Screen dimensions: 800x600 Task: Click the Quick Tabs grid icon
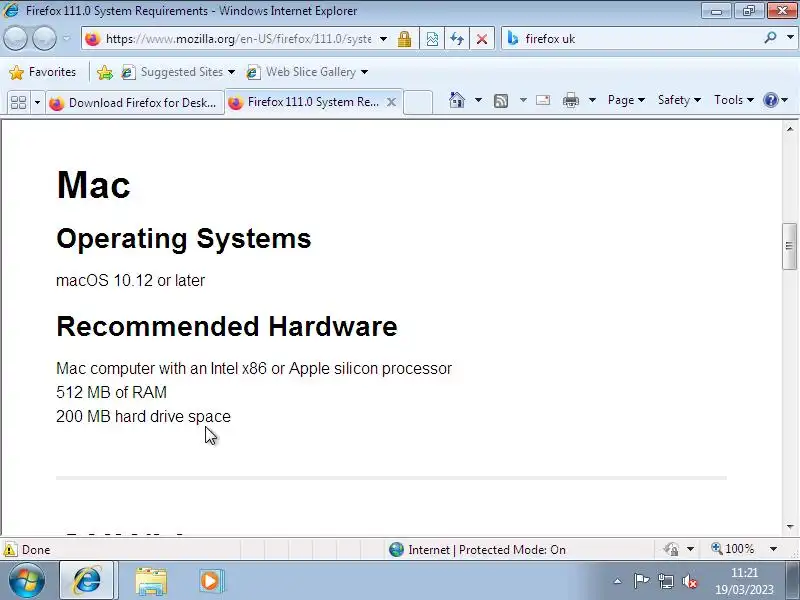click(18, 103)
